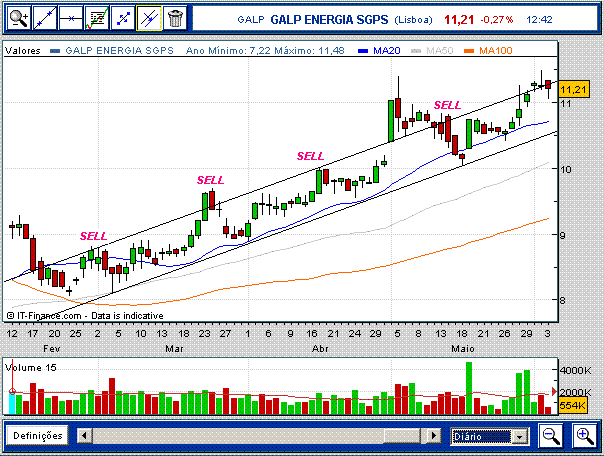
Task: Click the price axis label 8
Action: [x=562, y=300]
